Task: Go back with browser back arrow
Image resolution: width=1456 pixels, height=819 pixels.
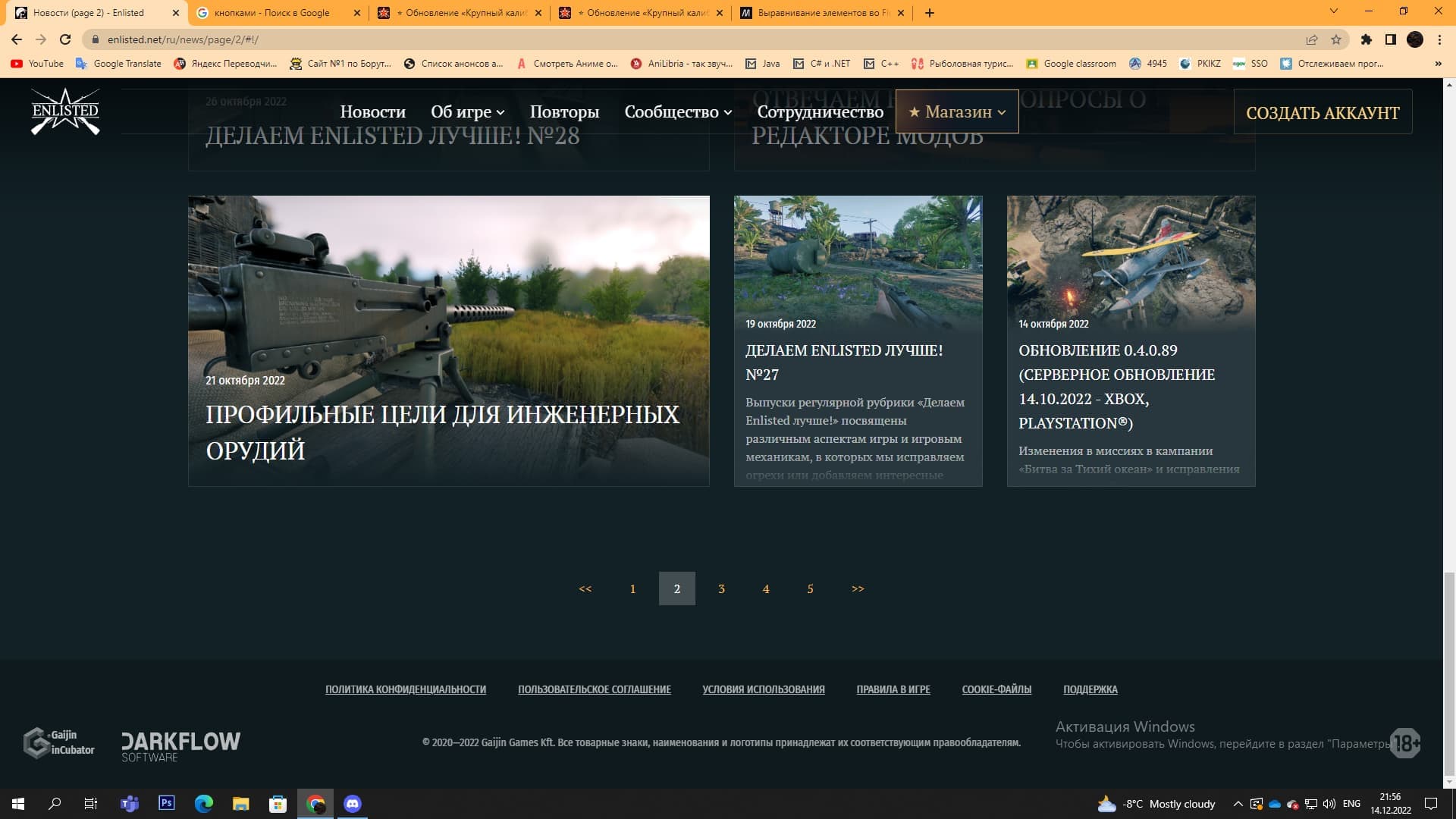Action: (x=17, y=39)
